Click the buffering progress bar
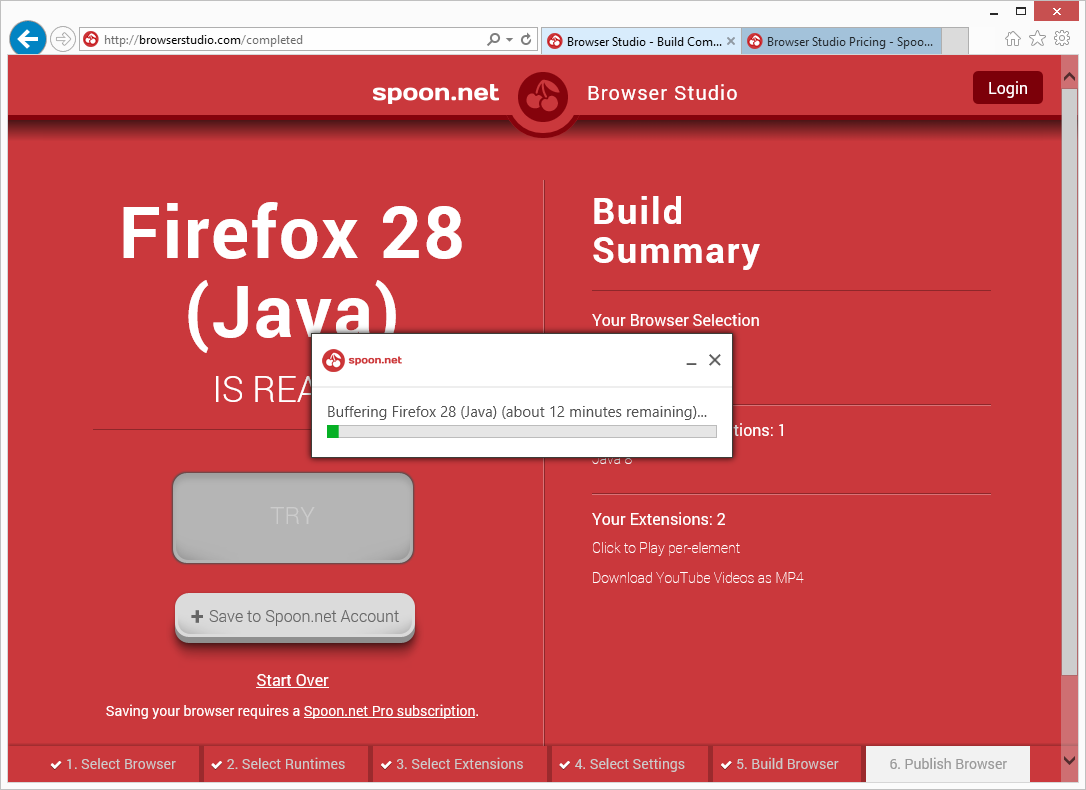The height and width of the screenshot is (790, 1086). pos(522,431)
